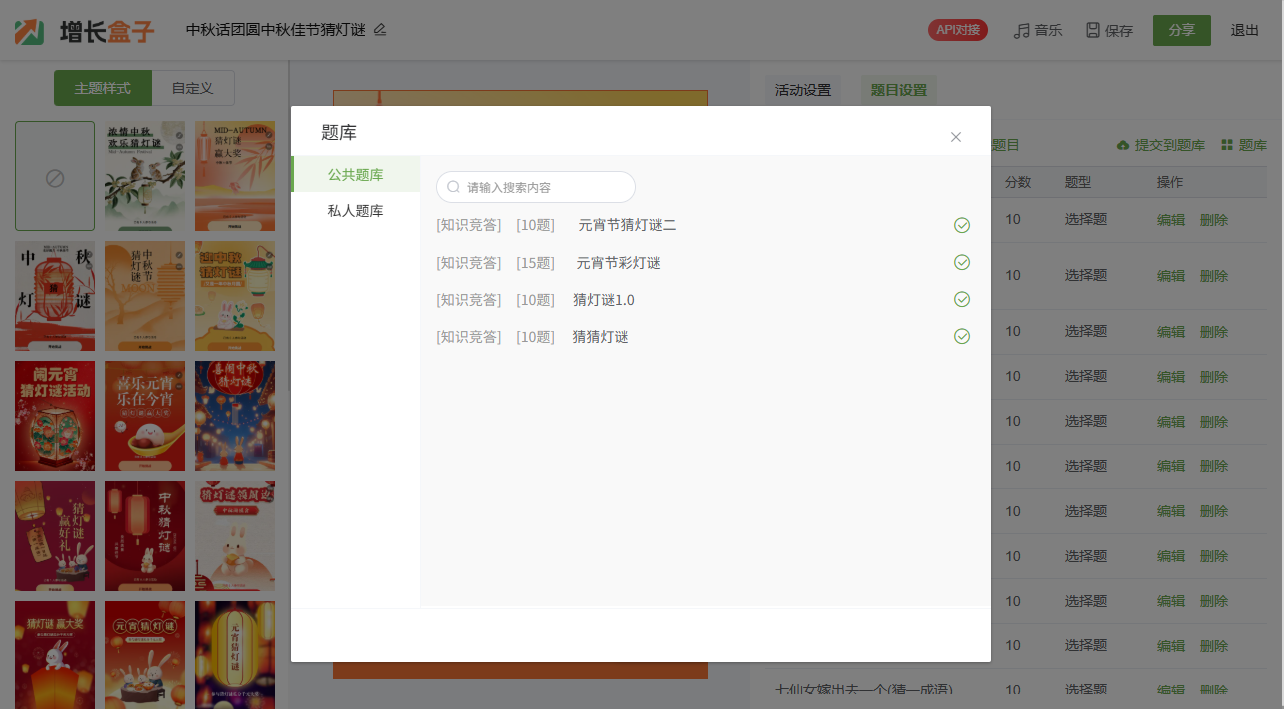The image size is (1284, 709).
Task: Click the red API对接 badge button
Action: click(x=957, y=30)
